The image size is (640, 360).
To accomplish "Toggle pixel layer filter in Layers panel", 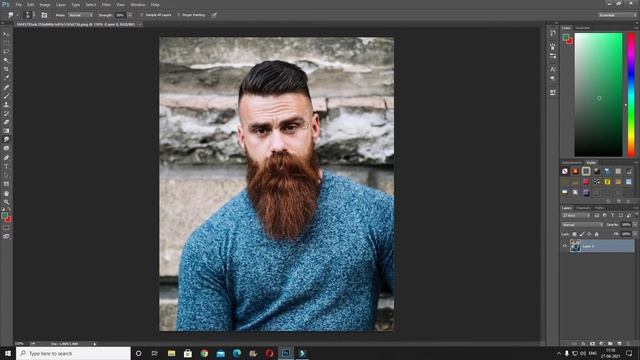I will 597,216.
